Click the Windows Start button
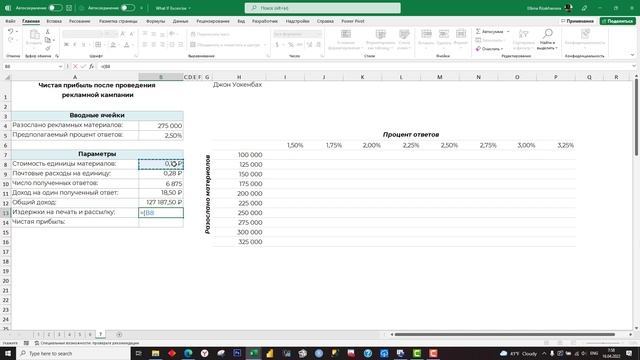 coord(8,353)
